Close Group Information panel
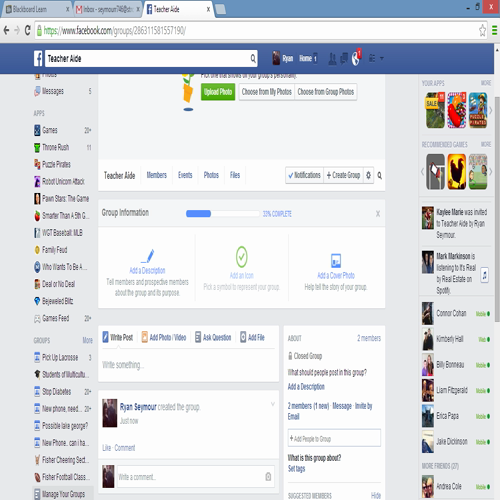 (378, 214)
